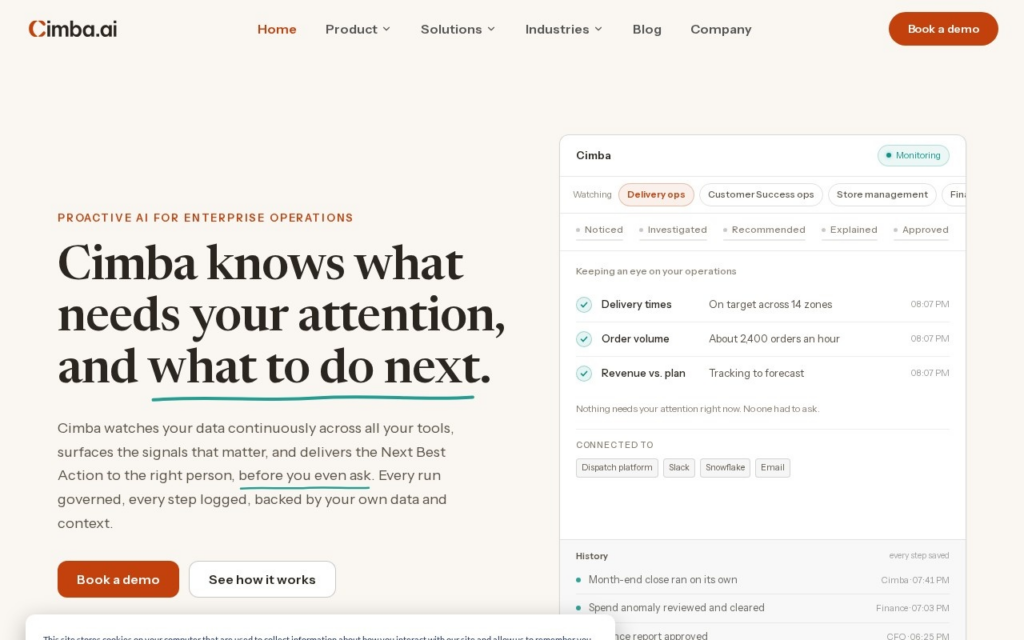The width and height of the screenshot is (1024, 640).
Task: Click the Slack connection chip
Action: [679, 468]
